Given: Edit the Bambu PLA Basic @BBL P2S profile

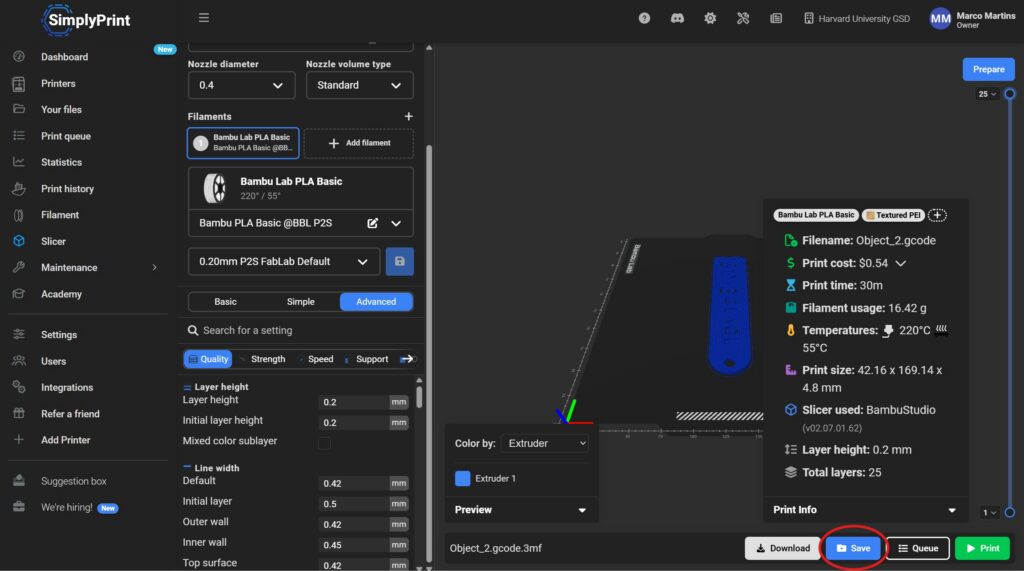Looking at the screenshot, I should point(372,223).
